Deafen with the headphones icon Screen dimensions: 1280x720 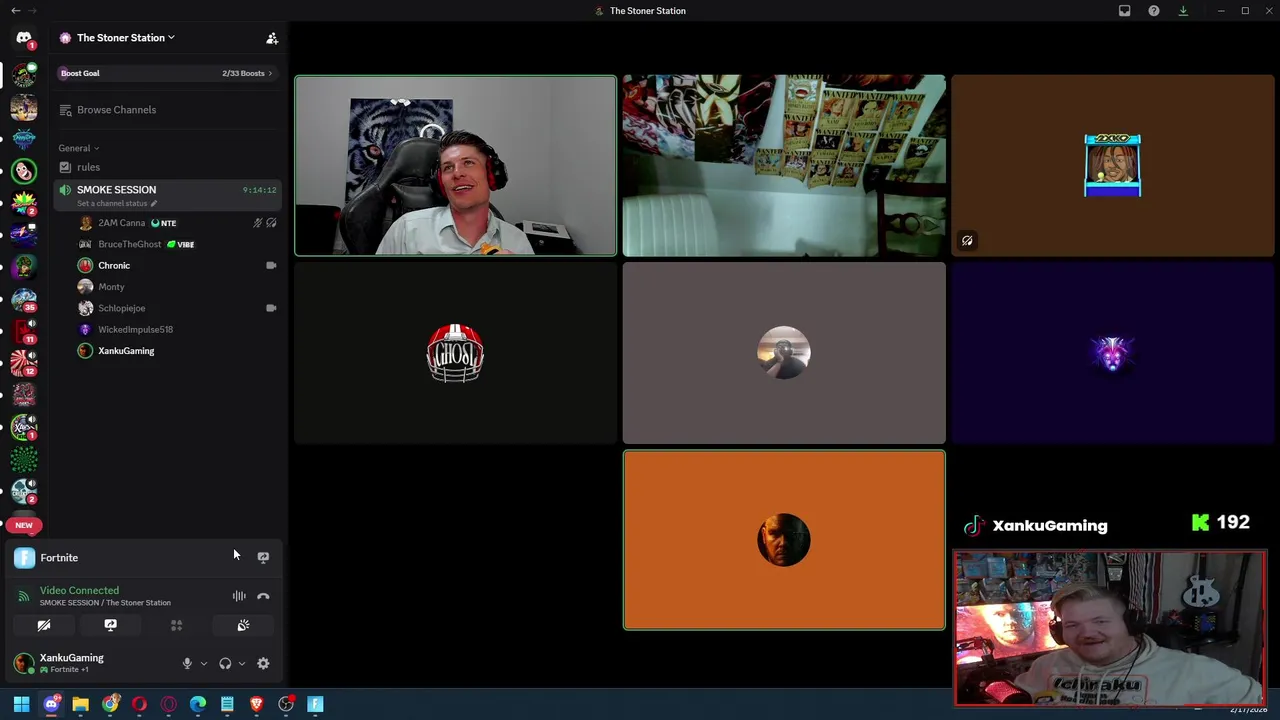point(225,663)
